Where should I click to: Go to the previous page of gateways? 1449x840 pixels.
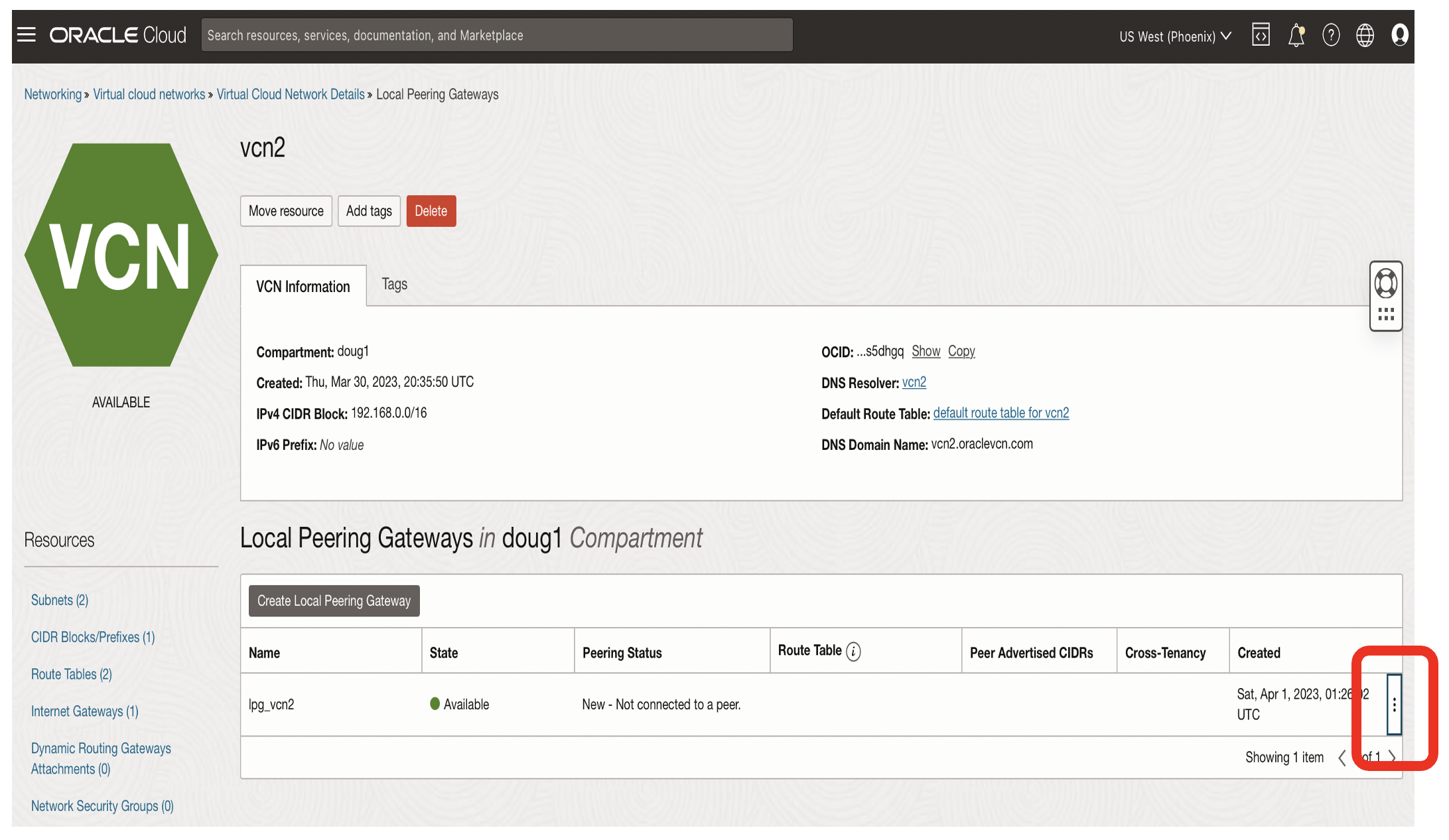click(1342, 757)
